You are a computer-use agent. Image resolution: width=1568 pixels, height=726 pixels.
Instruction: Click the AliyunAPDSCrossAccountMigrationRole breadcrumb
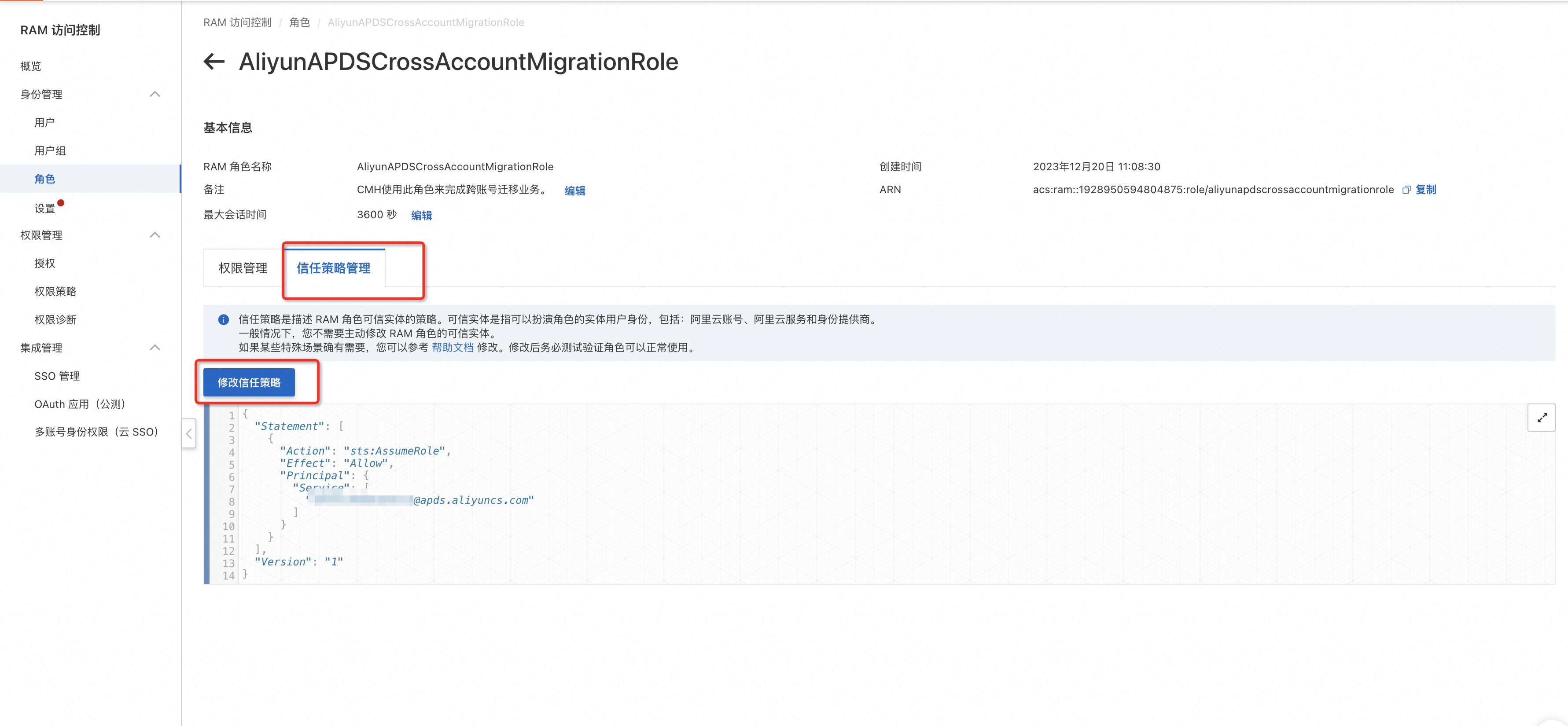426,22
